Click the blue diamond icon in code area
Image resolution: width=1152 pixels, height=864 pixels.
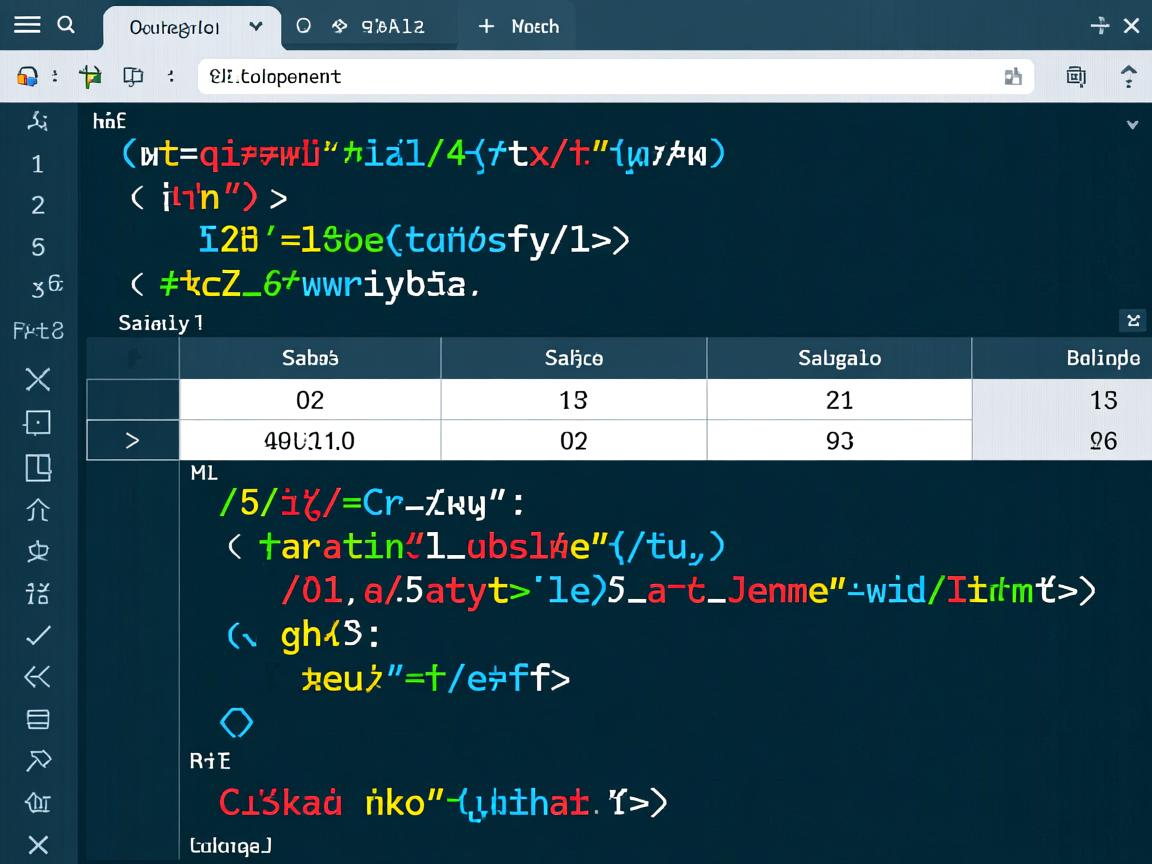coord(236,722)
